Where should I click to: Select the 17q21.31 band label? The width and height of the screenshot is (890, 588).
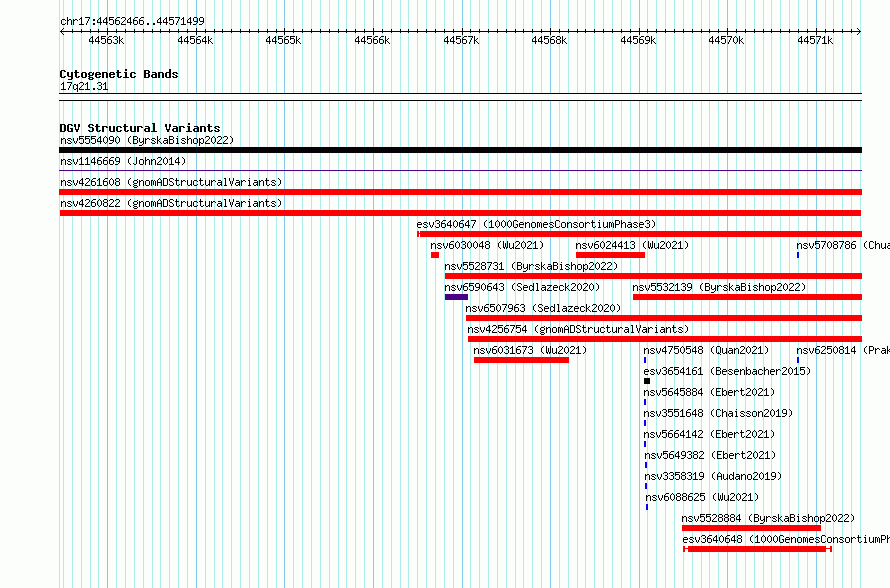pos(84,86)
